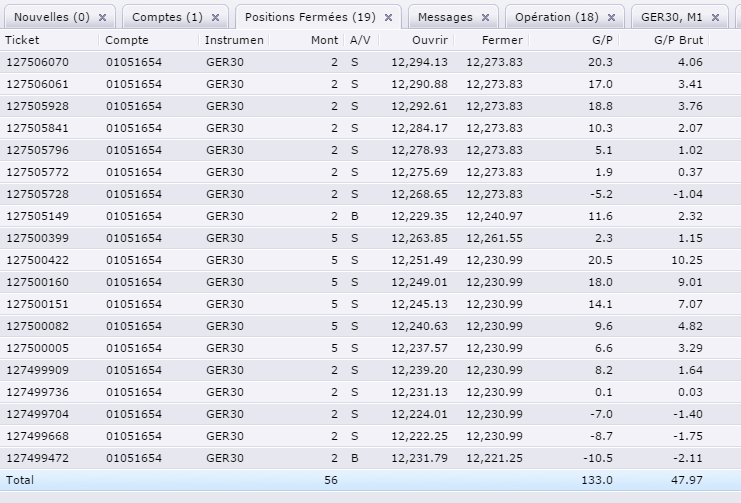Close the Opération tab x icon

[x=611, y=18]
